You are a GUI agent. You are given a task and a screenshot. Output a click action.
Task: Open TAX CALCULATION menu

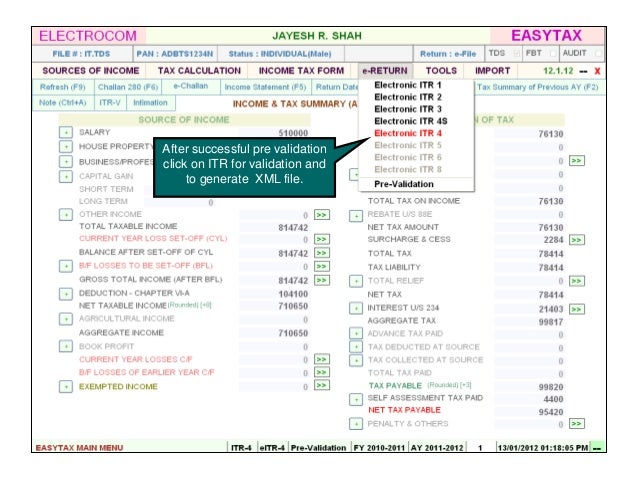click(199, 71)
